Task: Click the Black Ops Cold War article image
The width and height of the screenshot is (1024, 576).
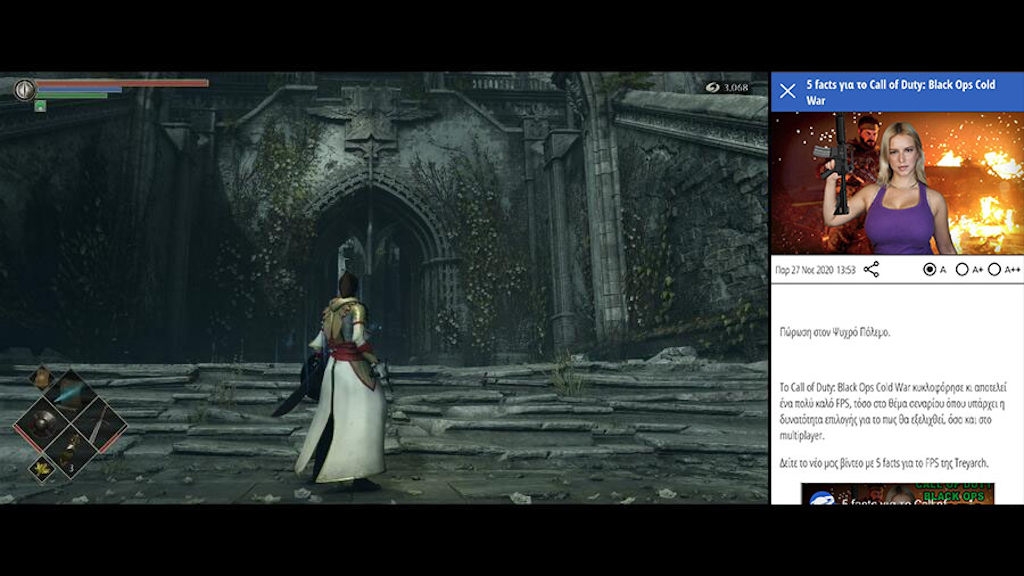Action: tap(897, 182)
